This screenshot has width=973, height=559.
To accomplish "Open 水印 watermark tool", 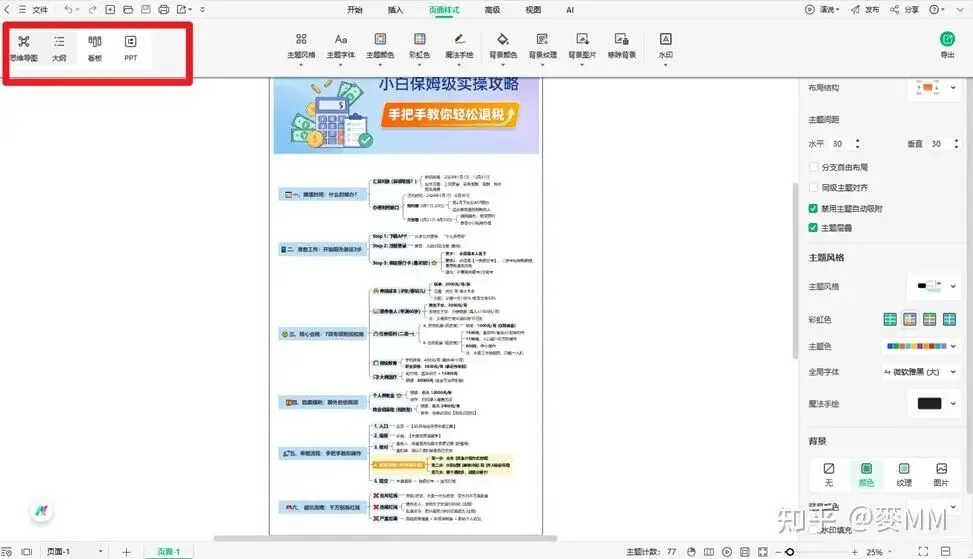I will [665, 47].
